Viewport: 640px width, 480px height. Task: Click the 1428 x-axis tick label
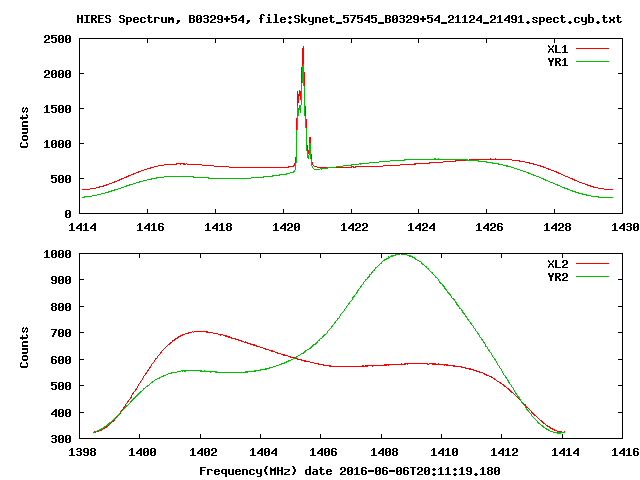click(x=557, y=227)
